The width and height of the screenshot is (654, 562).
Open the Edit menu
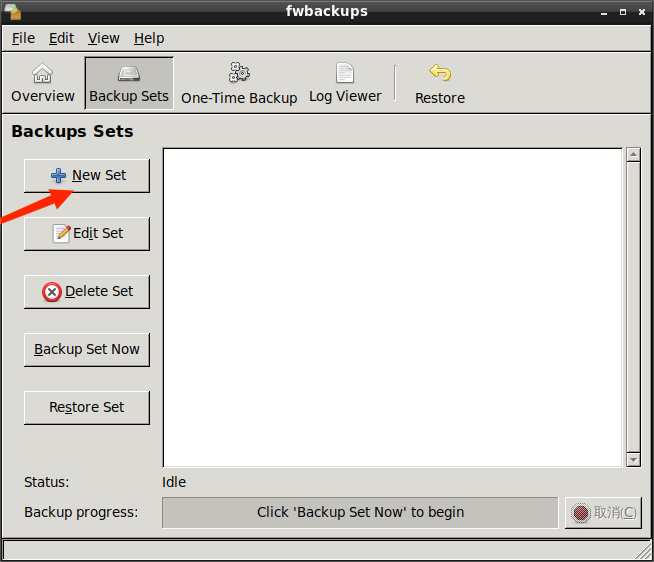tap(62, 38)
